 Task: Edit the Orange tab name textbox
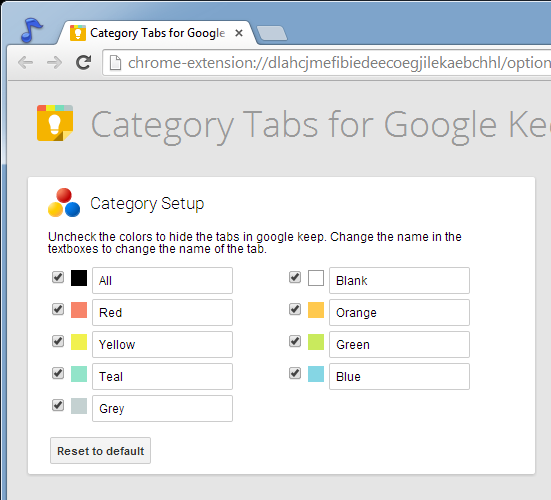(x=399, y=312)
